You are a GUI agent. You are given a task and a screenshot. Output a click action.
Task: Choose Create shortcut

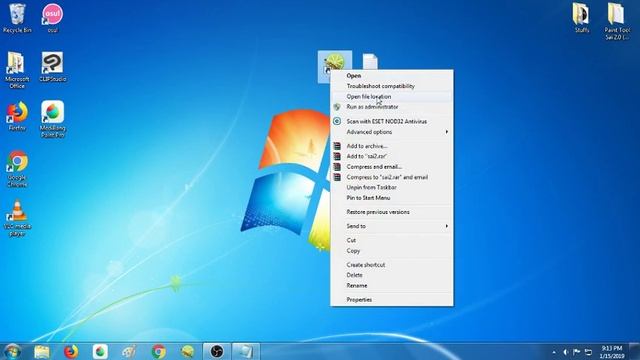[392, 265]
